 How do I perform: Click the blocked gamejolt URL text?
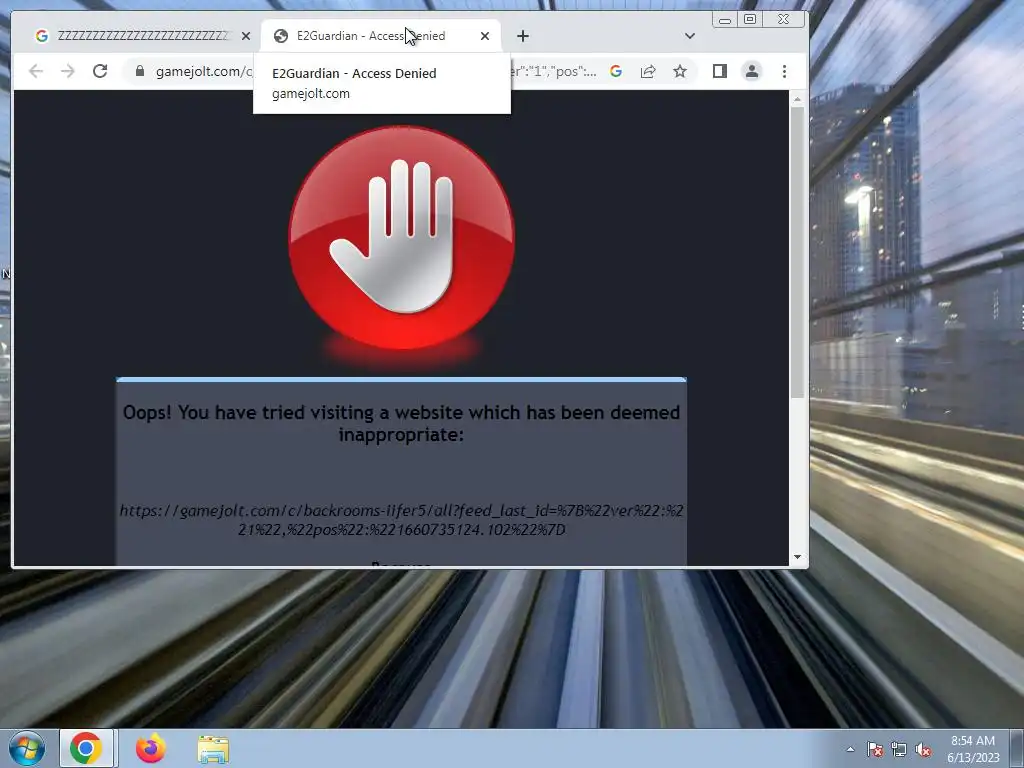(x=402, y=520)
